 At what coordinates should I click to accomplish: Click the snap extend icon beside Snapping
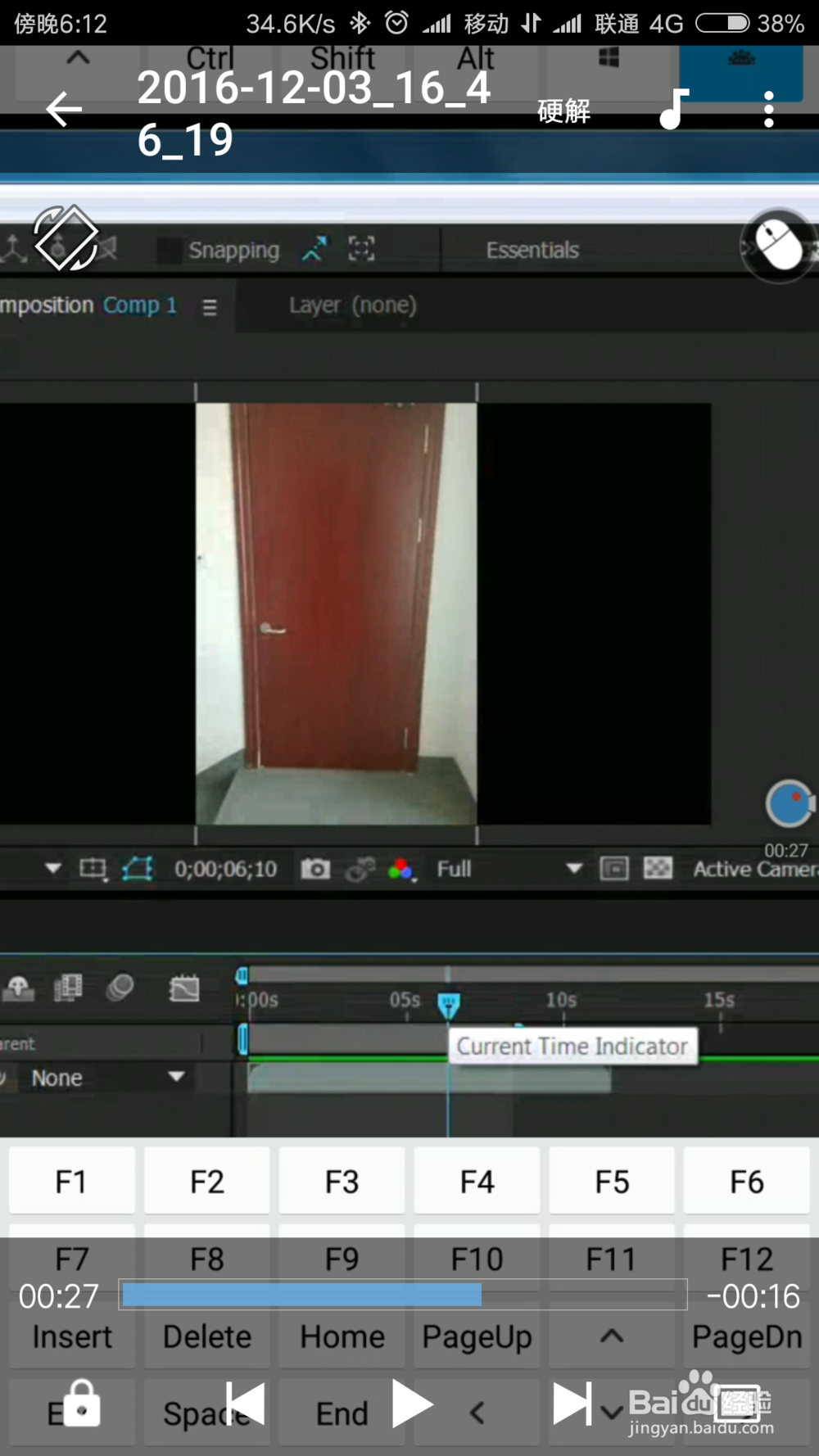click(314, 248)
